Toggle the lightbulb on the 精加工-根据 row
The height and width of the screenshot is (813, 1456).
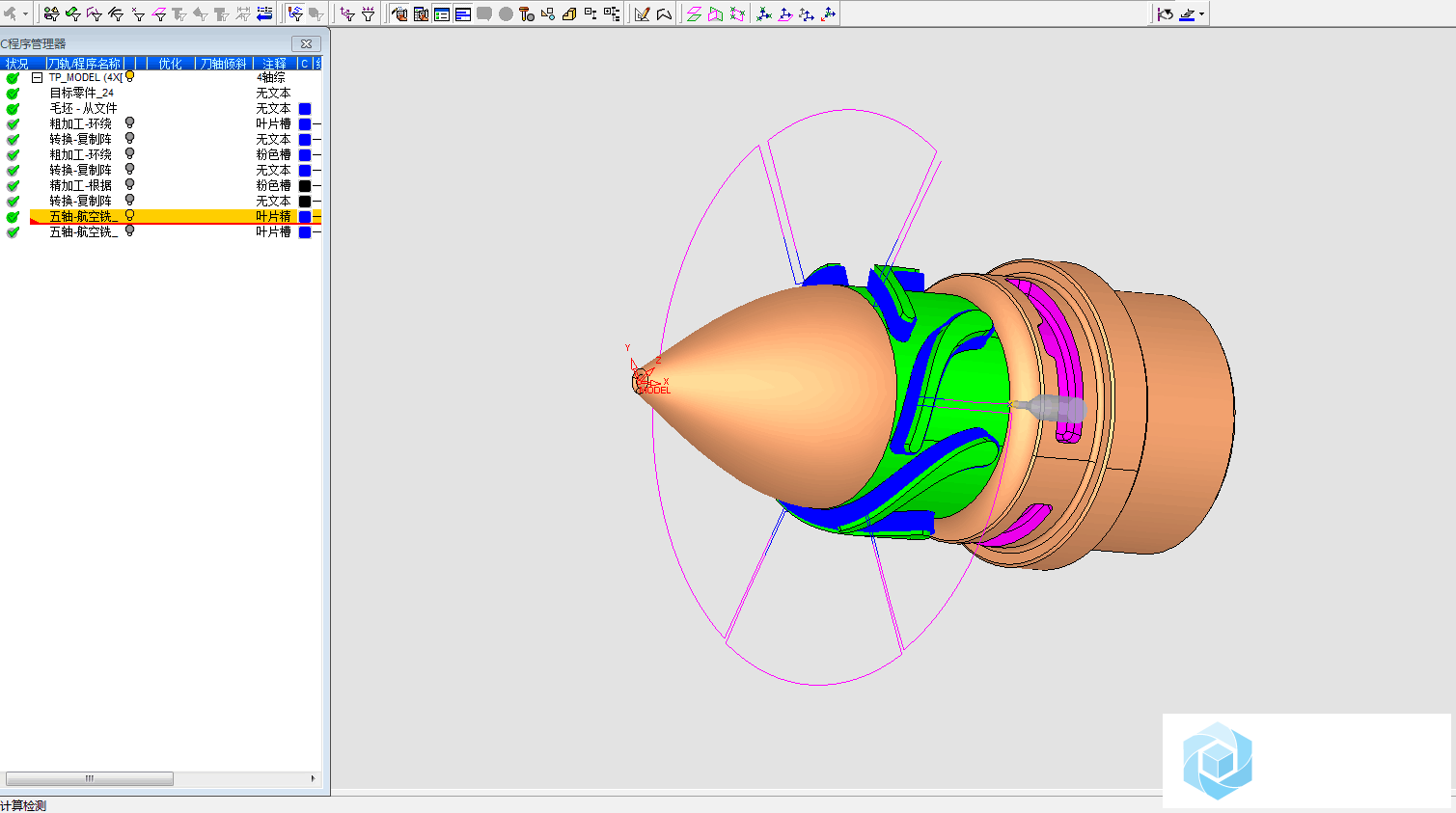pos(129,184)
